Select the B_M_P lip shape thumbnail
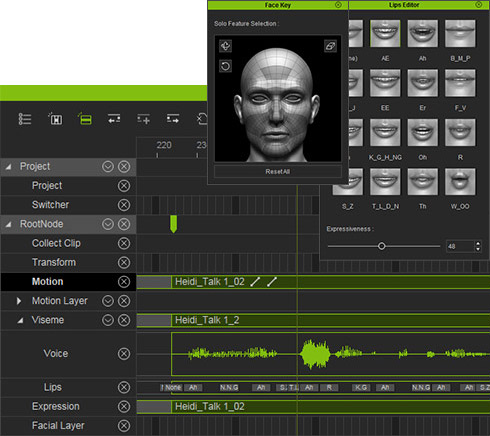Image resolution: width=490 pixels, height=436 pixels. tap(460, 33)
